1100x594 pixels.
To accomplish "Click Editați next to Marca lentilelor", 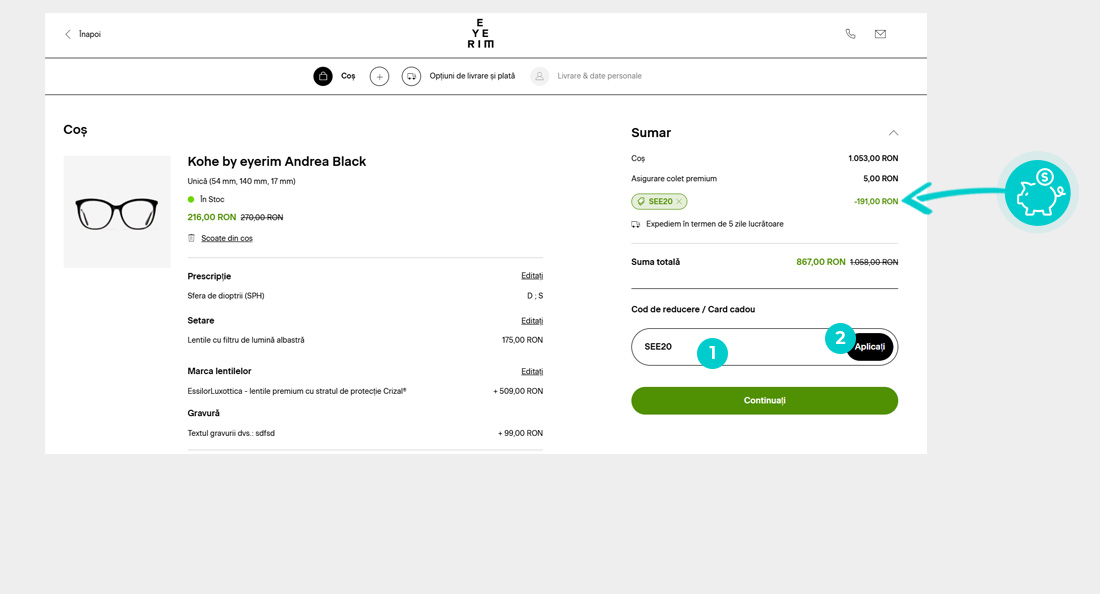I will point(531,371).
